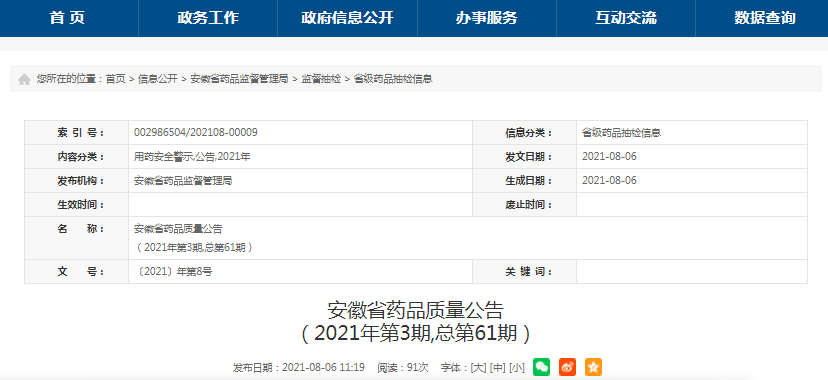Screen dimensions: 828x380
Task: Click 省级药品抽检信息 in the info table
Action: click(x=622, y=132)
